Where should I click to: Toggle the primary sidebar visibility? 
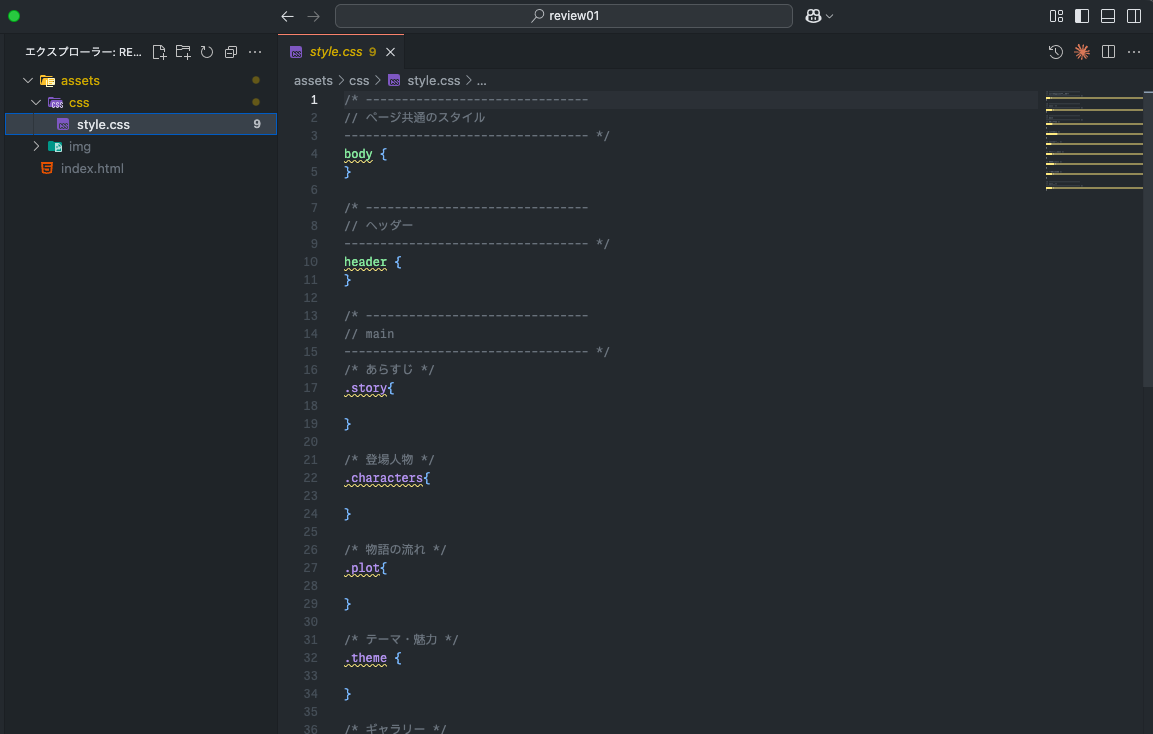pos(1082,16)
